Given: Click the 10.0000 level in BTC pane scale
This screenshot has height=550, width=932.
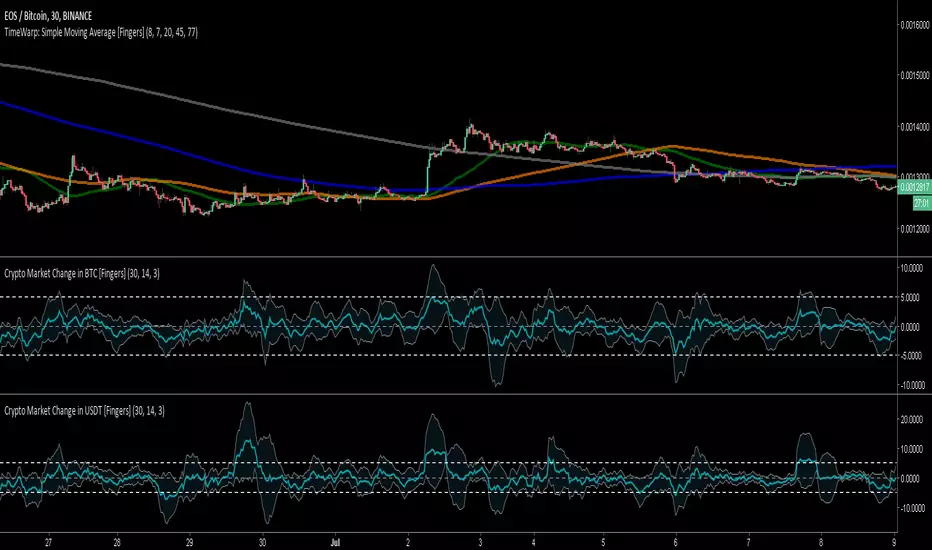Looking at the screenshot, I should 911,269.
